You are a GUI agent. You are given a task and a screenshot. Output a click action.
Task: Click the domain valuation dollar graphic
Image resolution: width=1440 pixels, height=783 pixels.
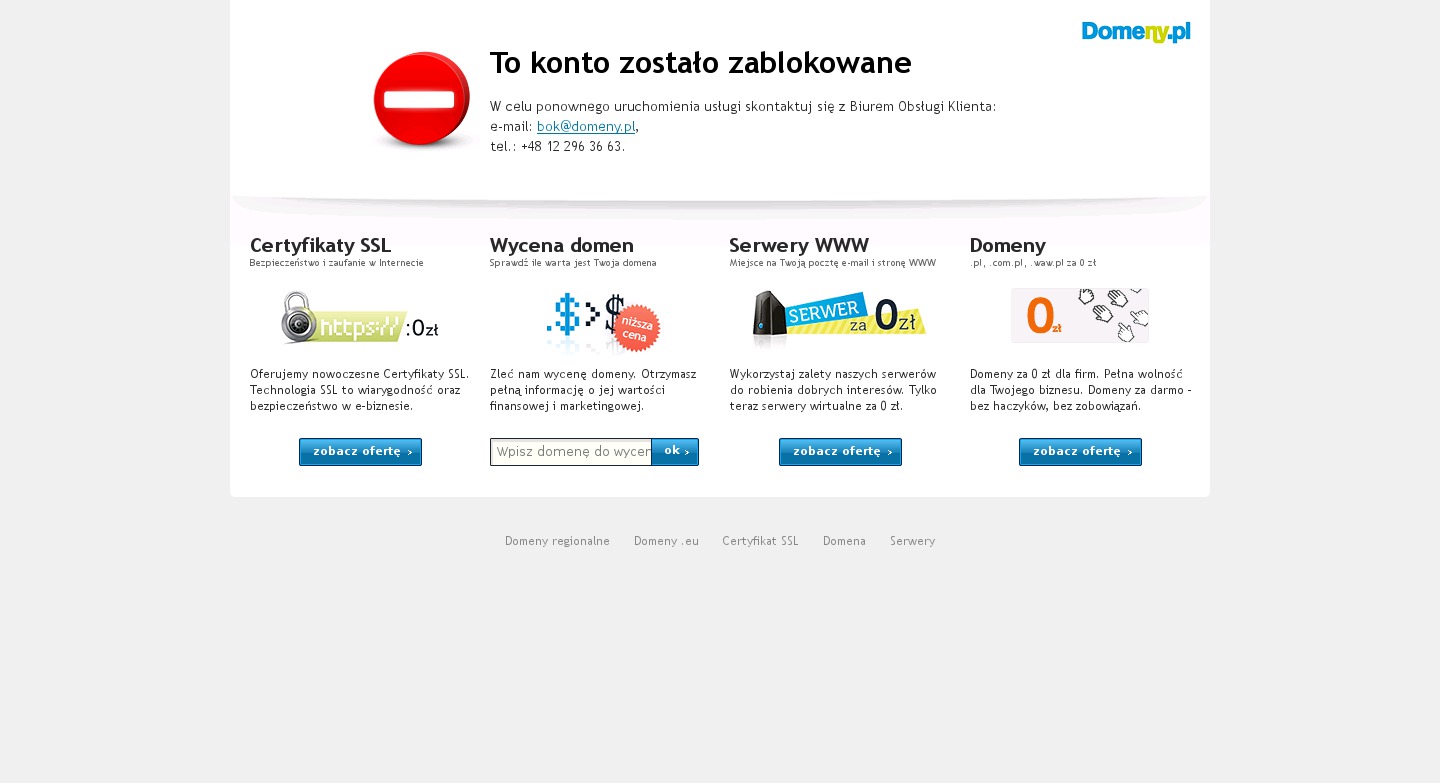[x=602, y=322]
